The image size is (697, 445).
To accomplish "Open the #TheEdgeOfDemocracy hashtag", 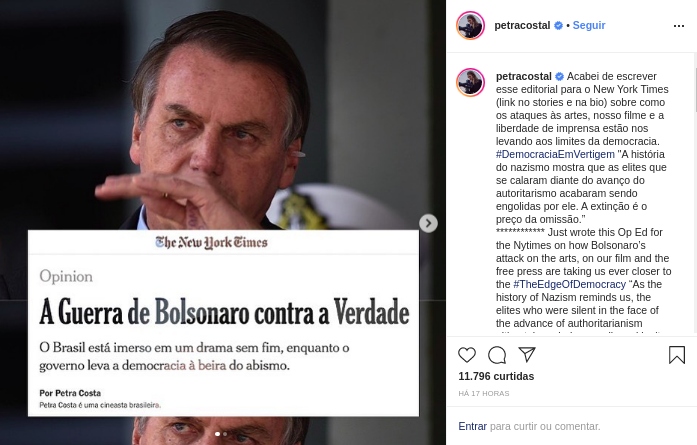I will tap(569, 284).
